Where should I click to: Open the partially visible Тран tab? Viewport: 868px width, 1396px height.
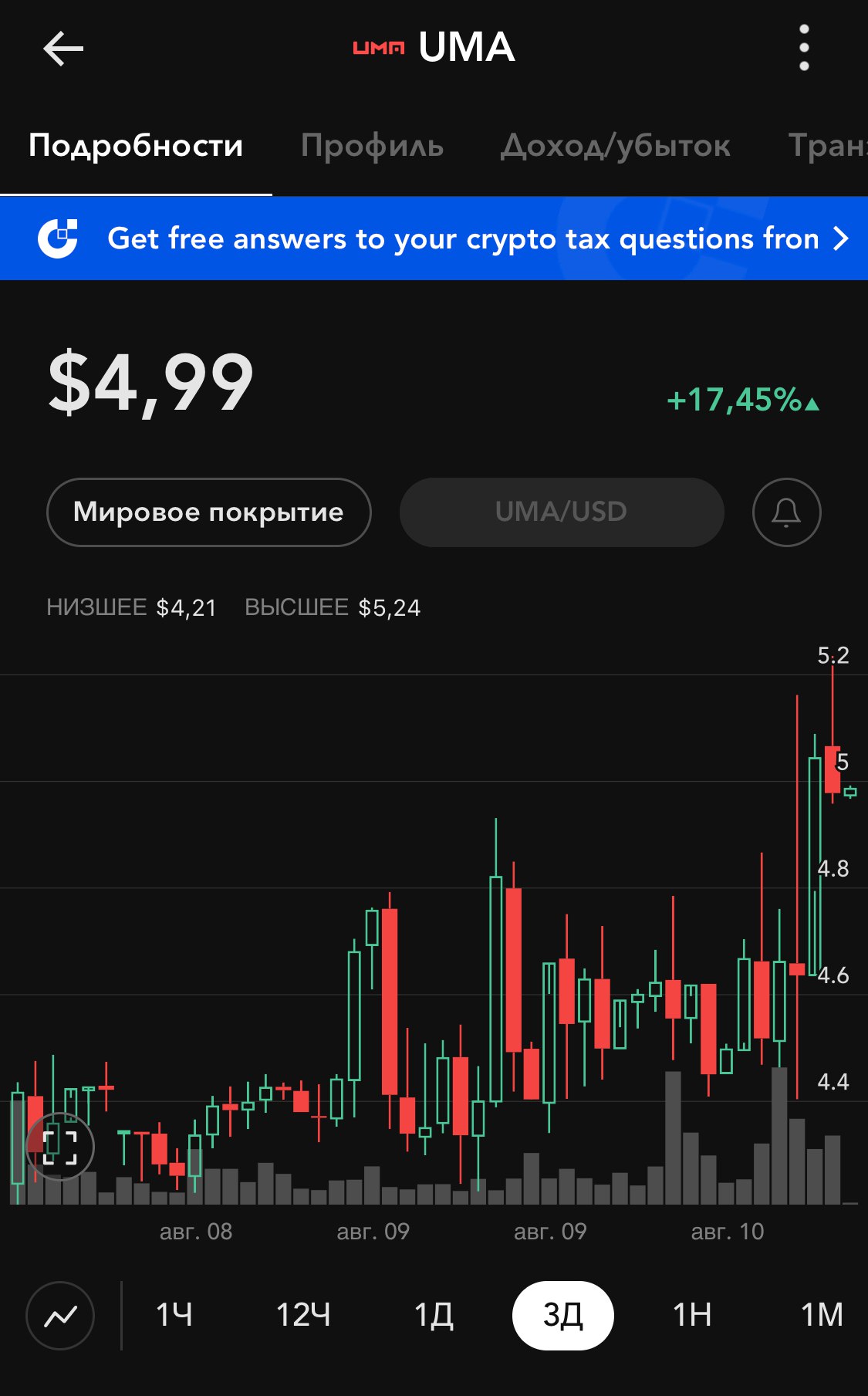(827, 145)
